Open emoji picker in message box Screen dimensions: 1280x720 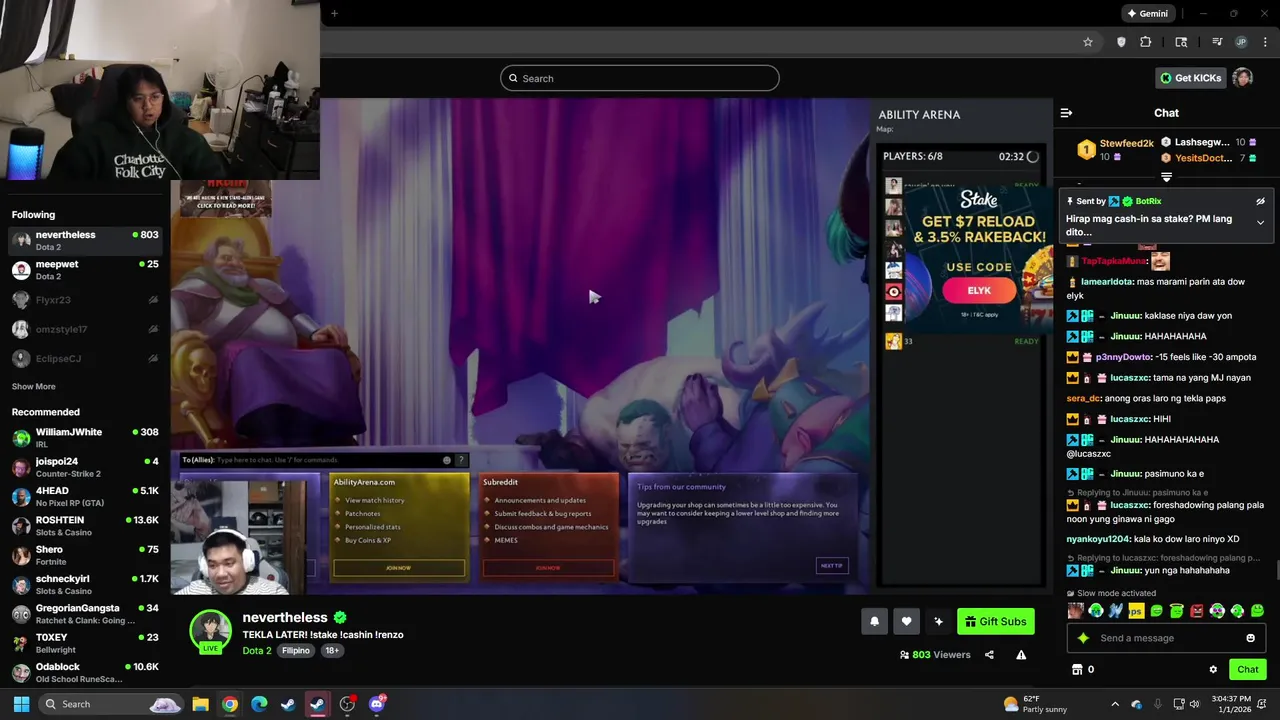pyautogui.click(x=1250, y=638)
